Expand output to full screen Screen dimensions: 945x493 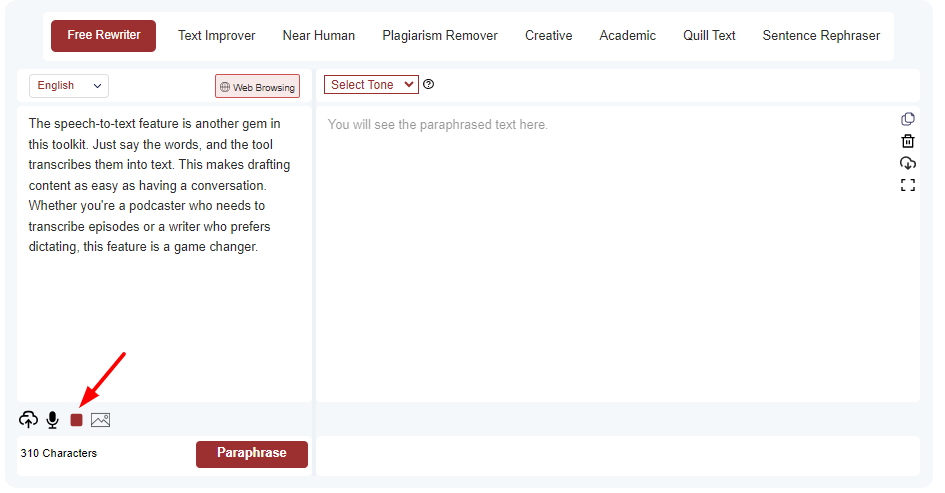point(908,185)
